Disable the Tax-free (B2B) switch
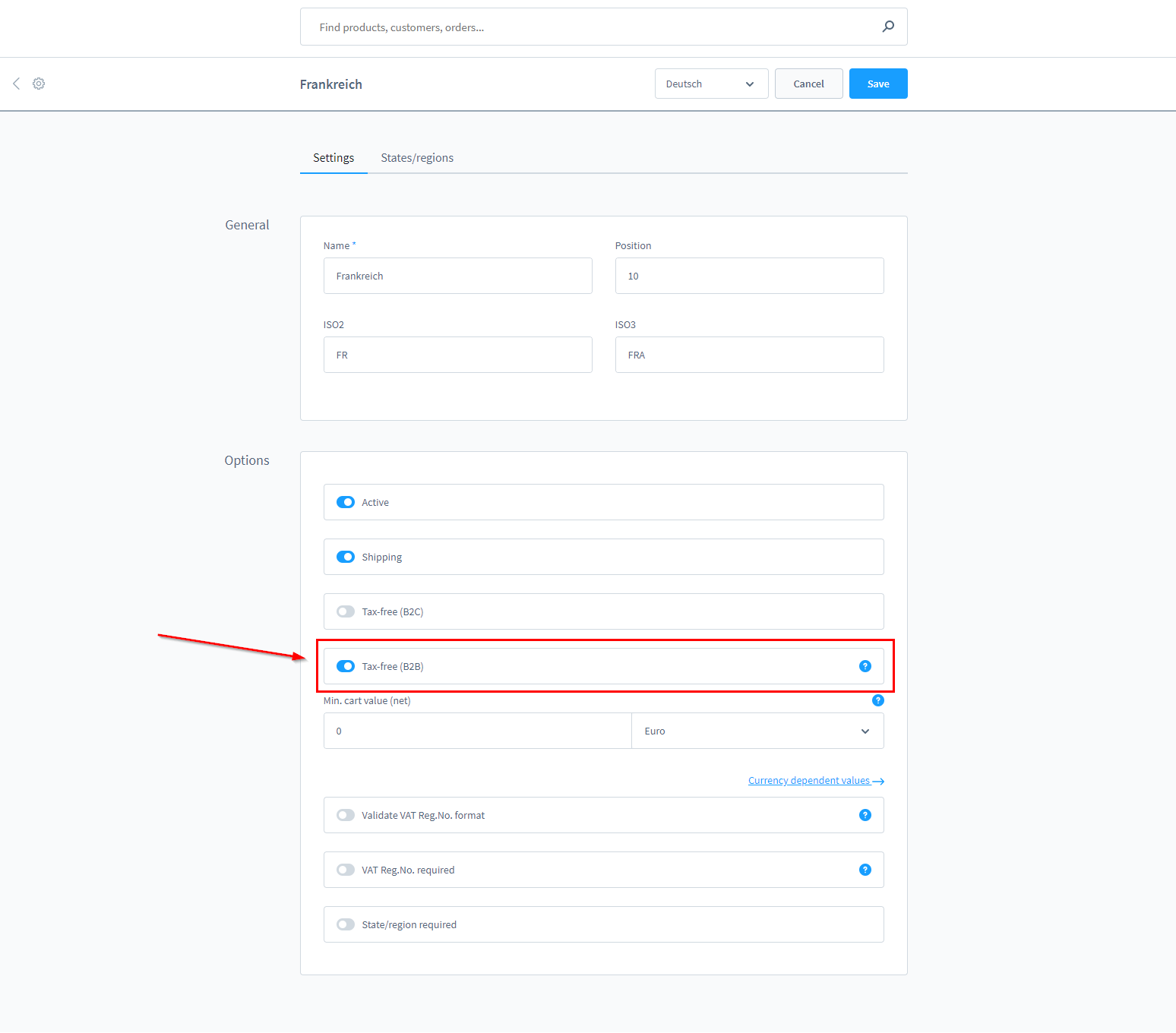Image resolution: width=1176 pixels, height=1033 pixels. [346, 666]
